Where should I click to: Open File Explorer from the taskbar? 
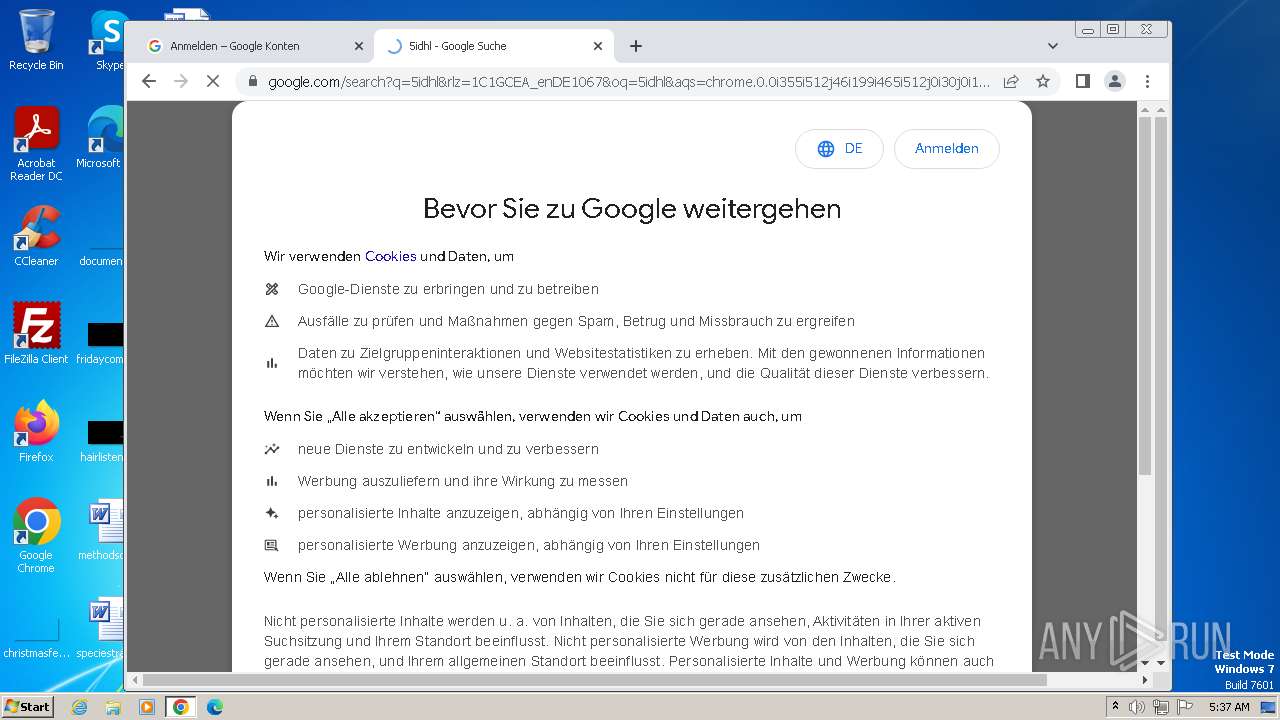[113, 707]
